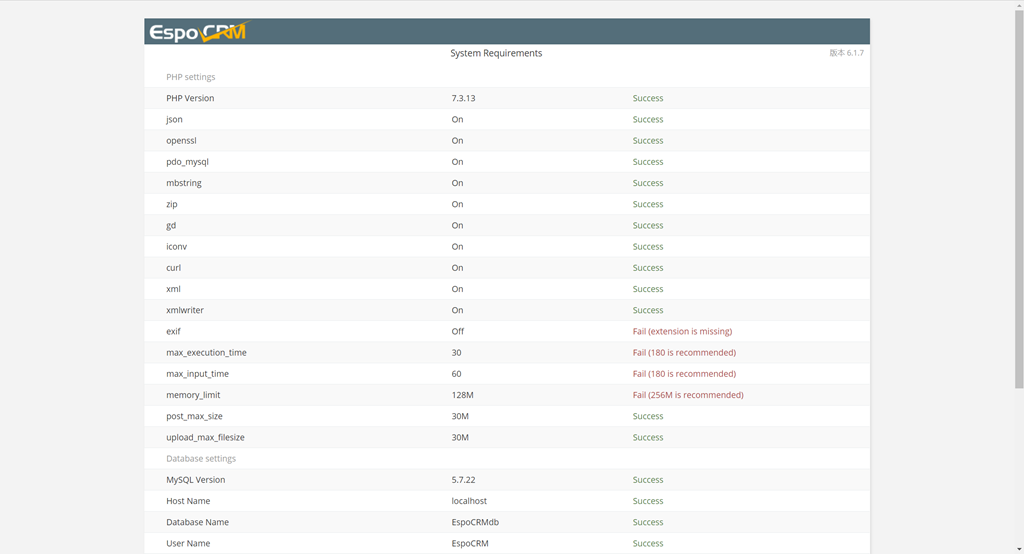Click the version 6.1.7 label
1024x554 pixels.
click(x=846, y=53)
